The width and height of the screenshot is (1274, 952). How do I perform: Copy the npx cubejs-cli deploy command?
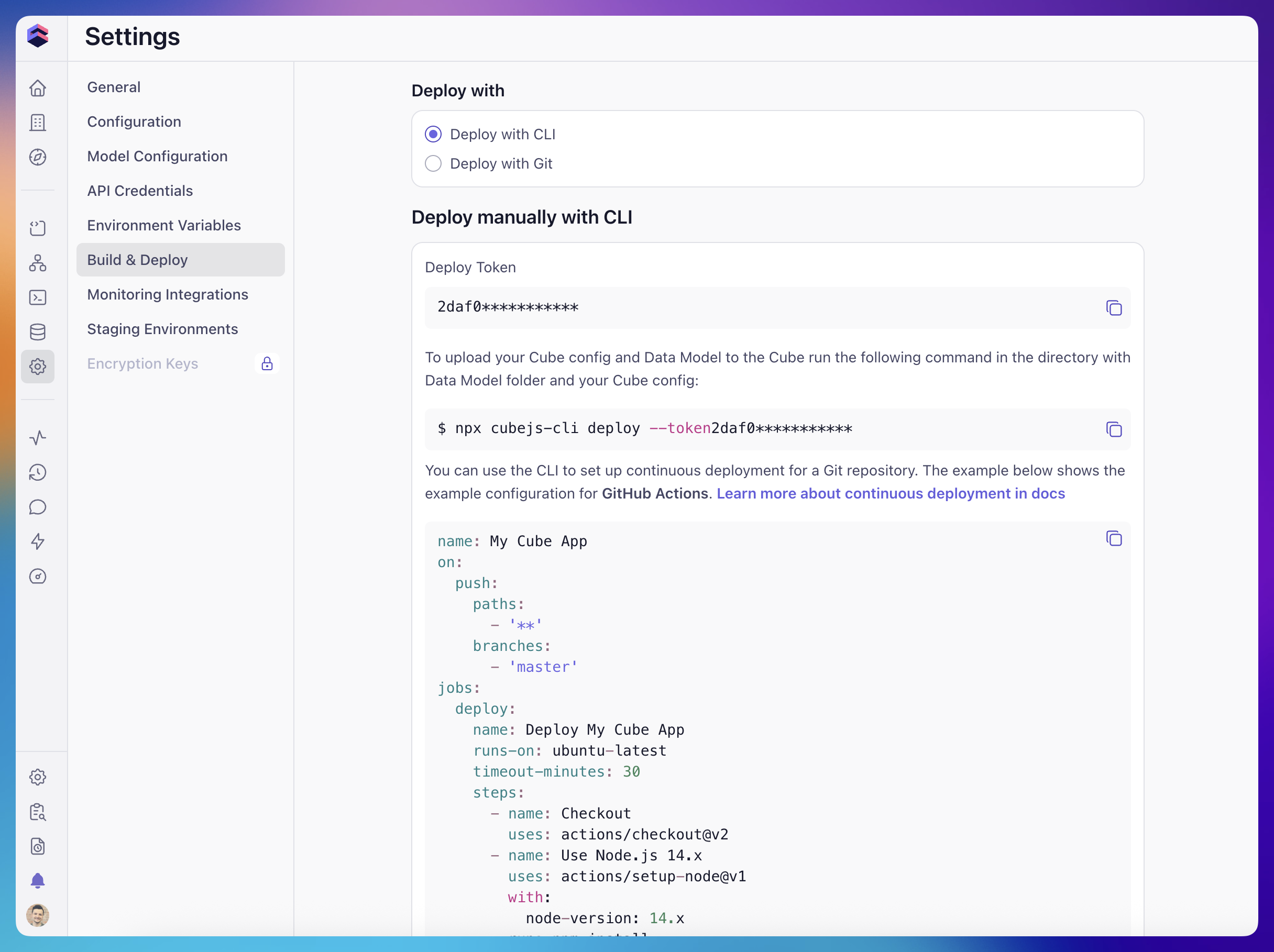1114,429
